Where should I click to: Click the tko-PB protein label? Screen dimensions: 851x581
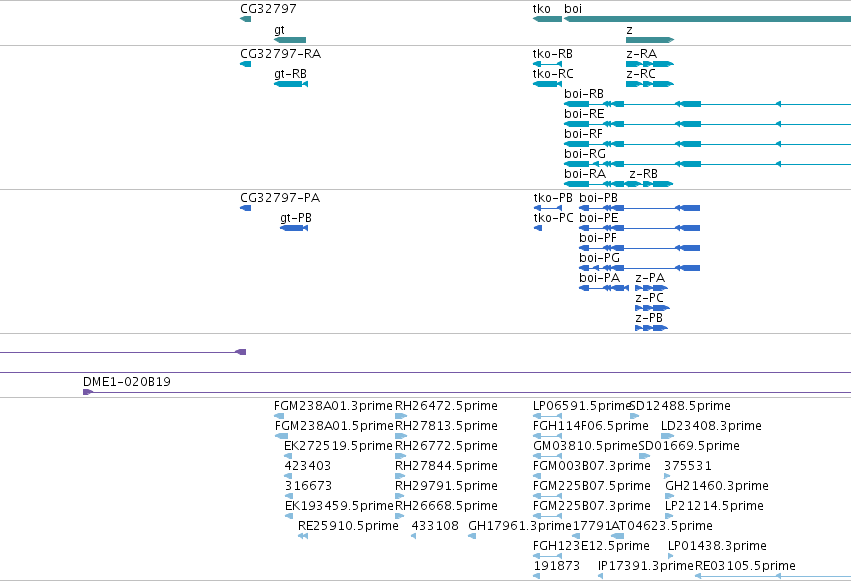[x=552, y=198]
